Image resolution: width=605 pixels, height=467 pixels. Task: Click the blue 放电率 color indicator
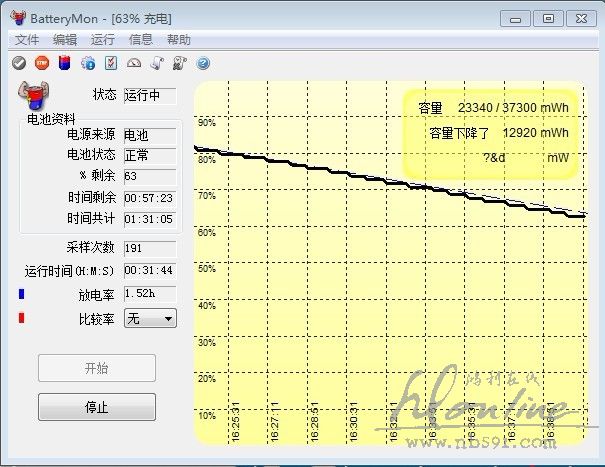coord(22,294)
